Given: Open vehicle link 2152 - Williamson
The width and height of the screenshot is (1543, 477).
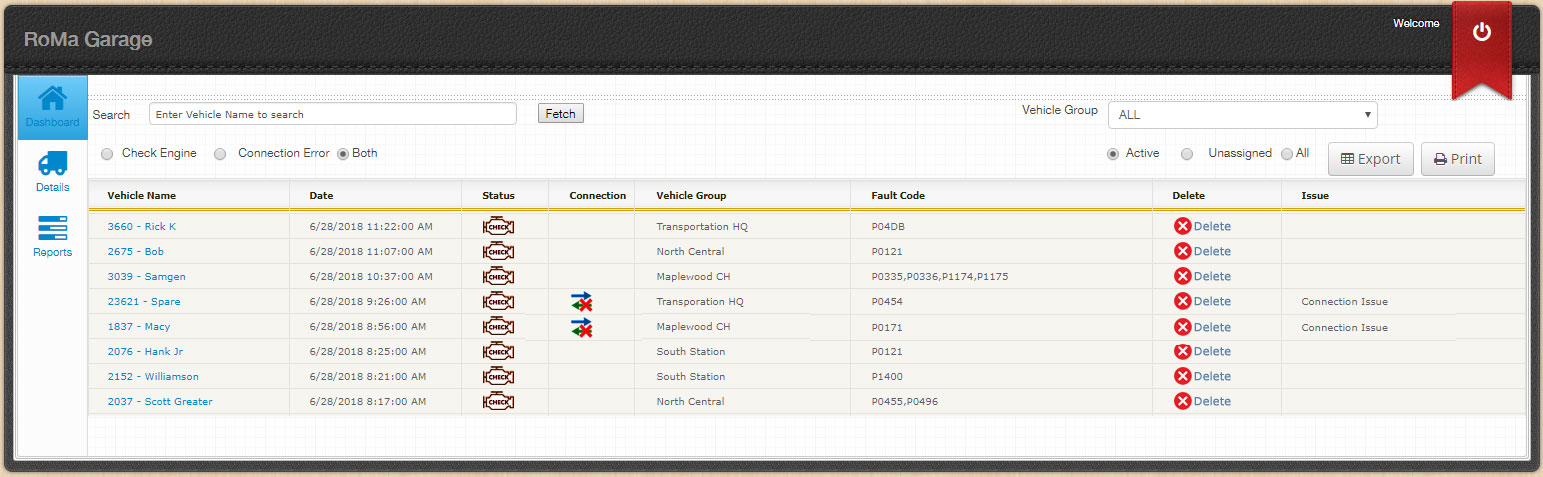Looking at the screenshot, I should pos(153,376).
